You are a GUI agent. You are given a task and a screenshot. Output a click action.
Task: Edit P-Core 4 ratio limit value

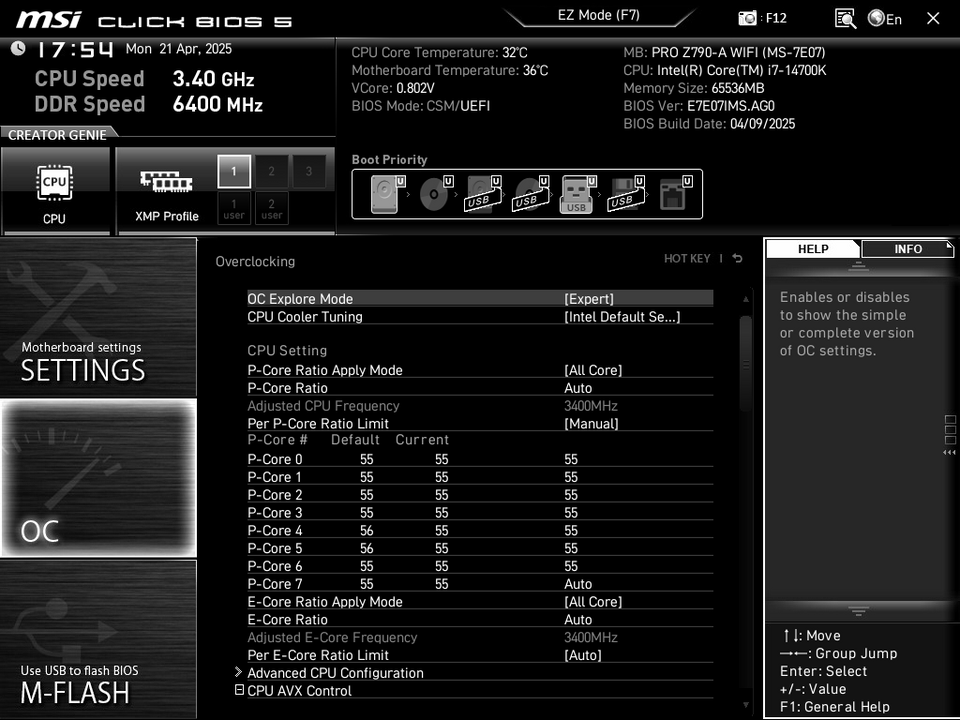[571, 530]
